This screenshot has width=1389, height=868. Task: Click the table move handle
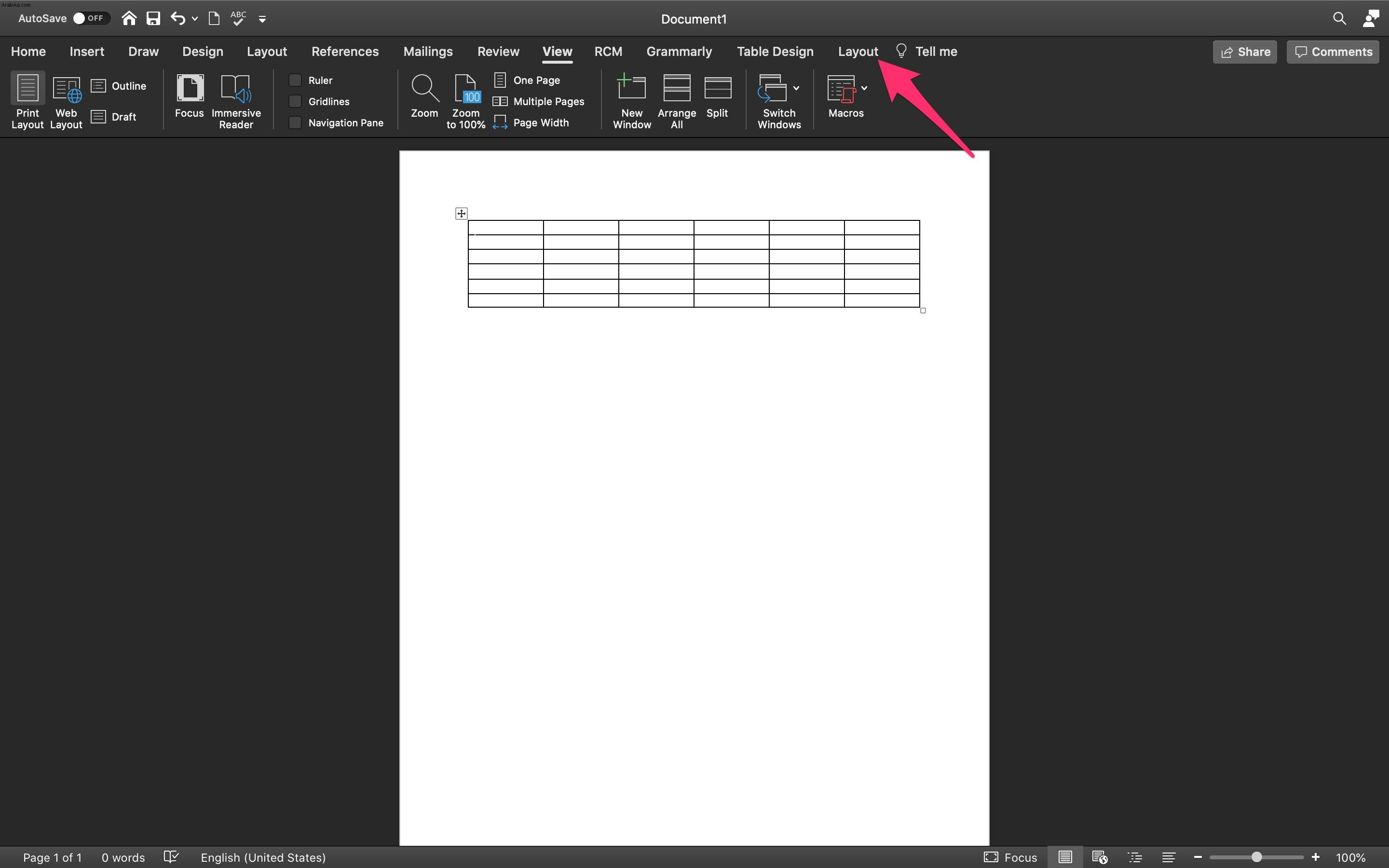462,214
